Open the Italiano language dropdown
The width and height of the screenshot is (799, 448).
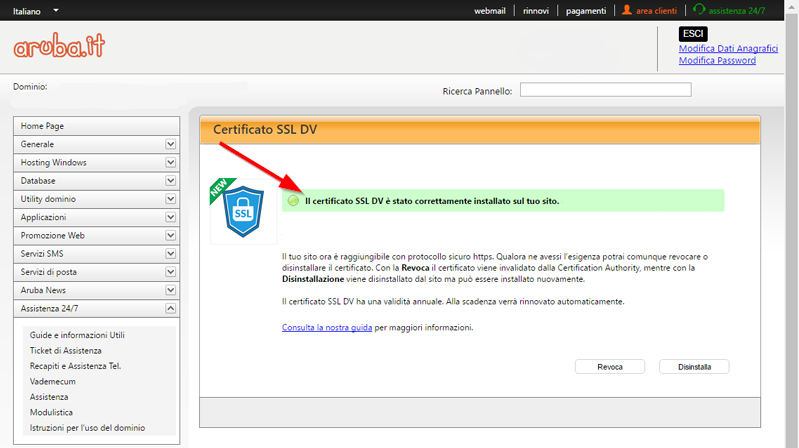pos(36,11)
